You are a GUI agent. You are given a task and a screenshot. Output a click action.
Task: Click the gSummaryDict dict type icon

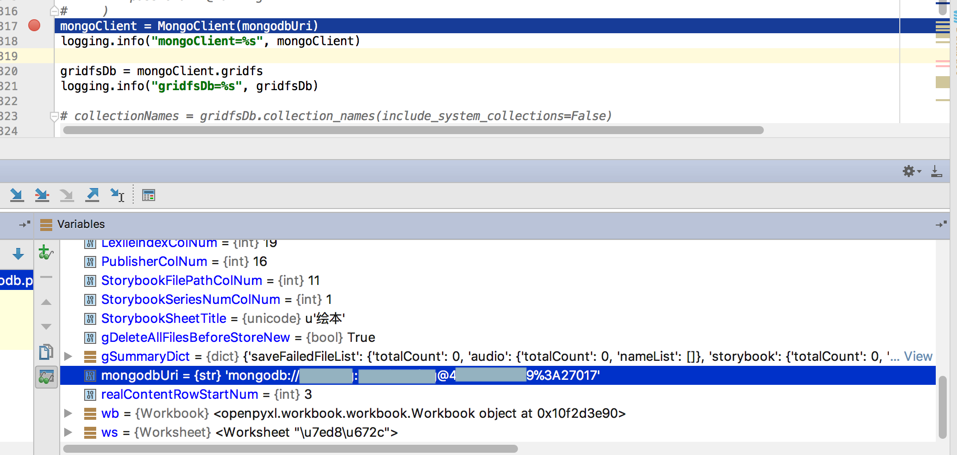(x=90, y=356)
